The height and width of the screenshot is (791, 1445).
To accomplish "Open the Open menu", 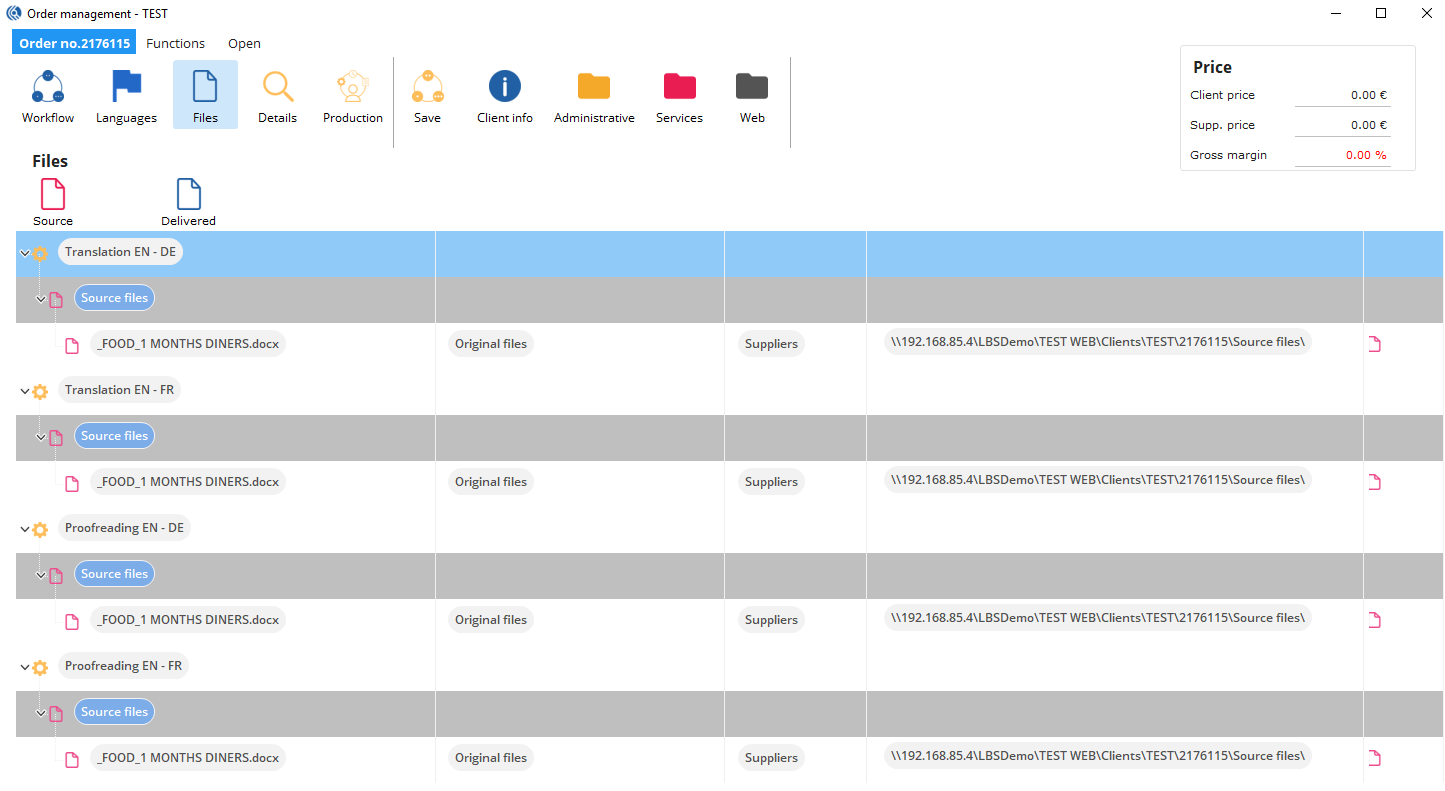I will coord(244,43).
